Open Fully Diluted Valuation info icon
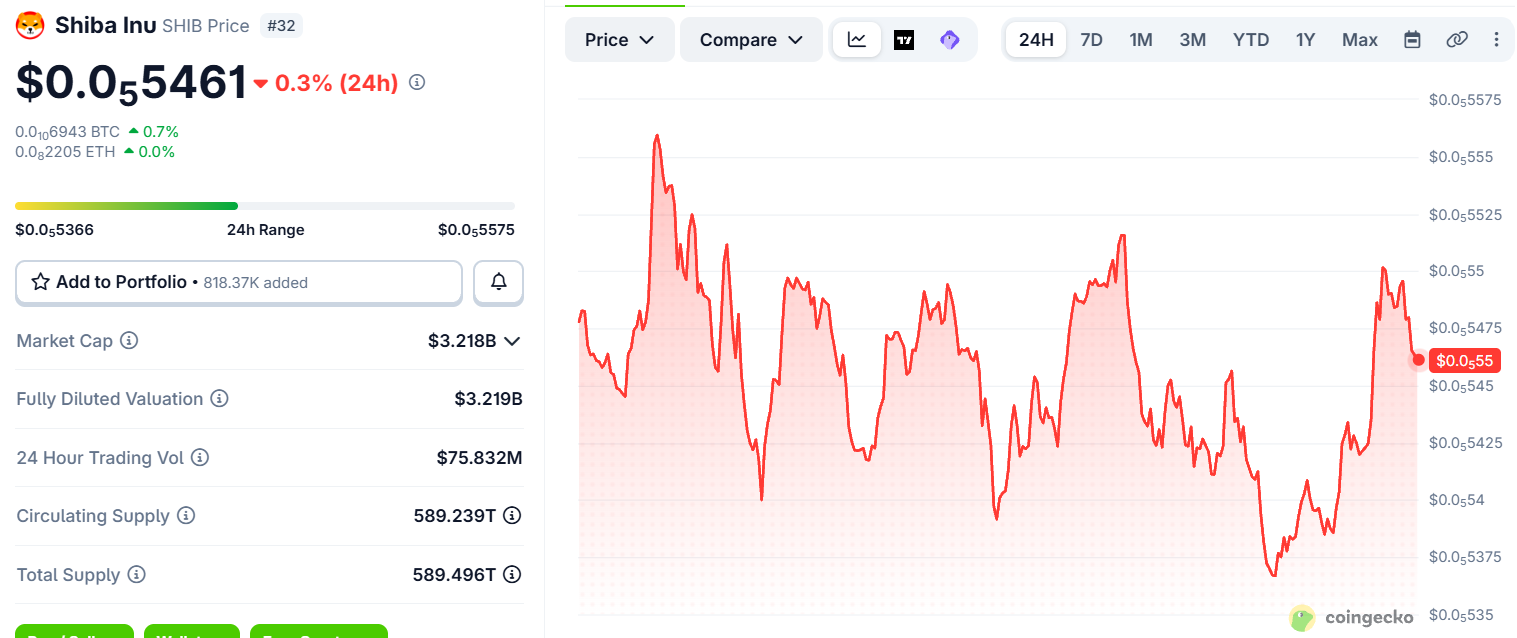The width and height of the screenshot is (1517, 638). click(x=219, y=398)
